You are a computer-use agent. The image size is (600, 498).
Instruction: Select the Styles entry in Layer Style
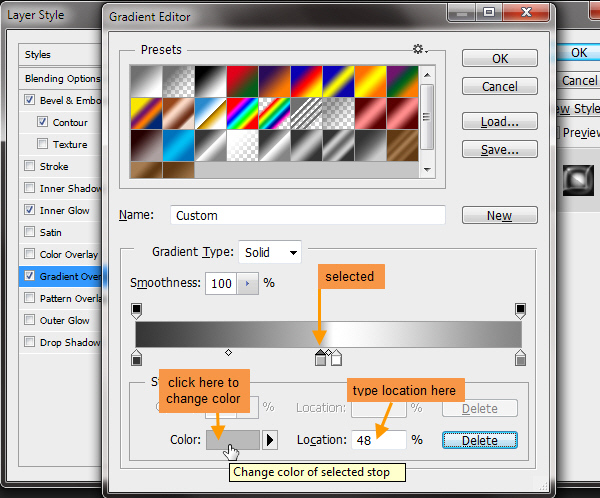point(38,54)
